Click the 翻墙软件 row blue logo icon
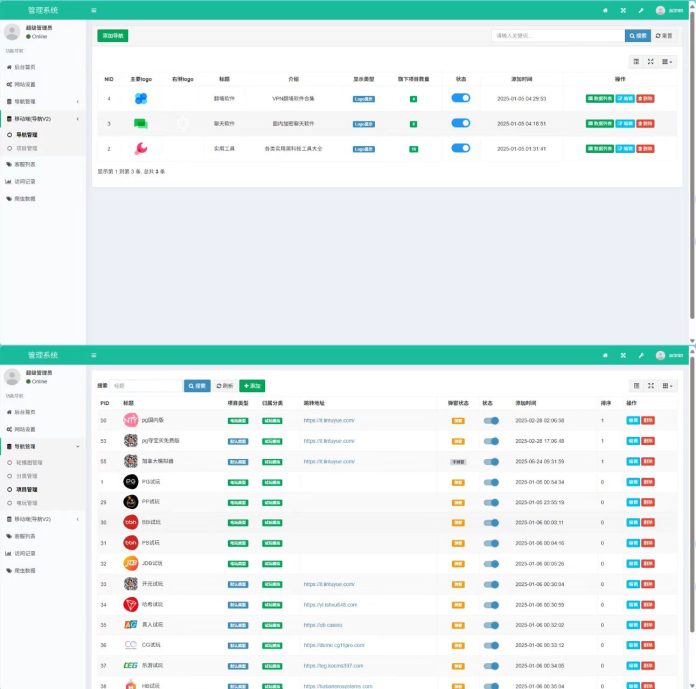Viewport: 696px width, 689px height. click(141, 99)
